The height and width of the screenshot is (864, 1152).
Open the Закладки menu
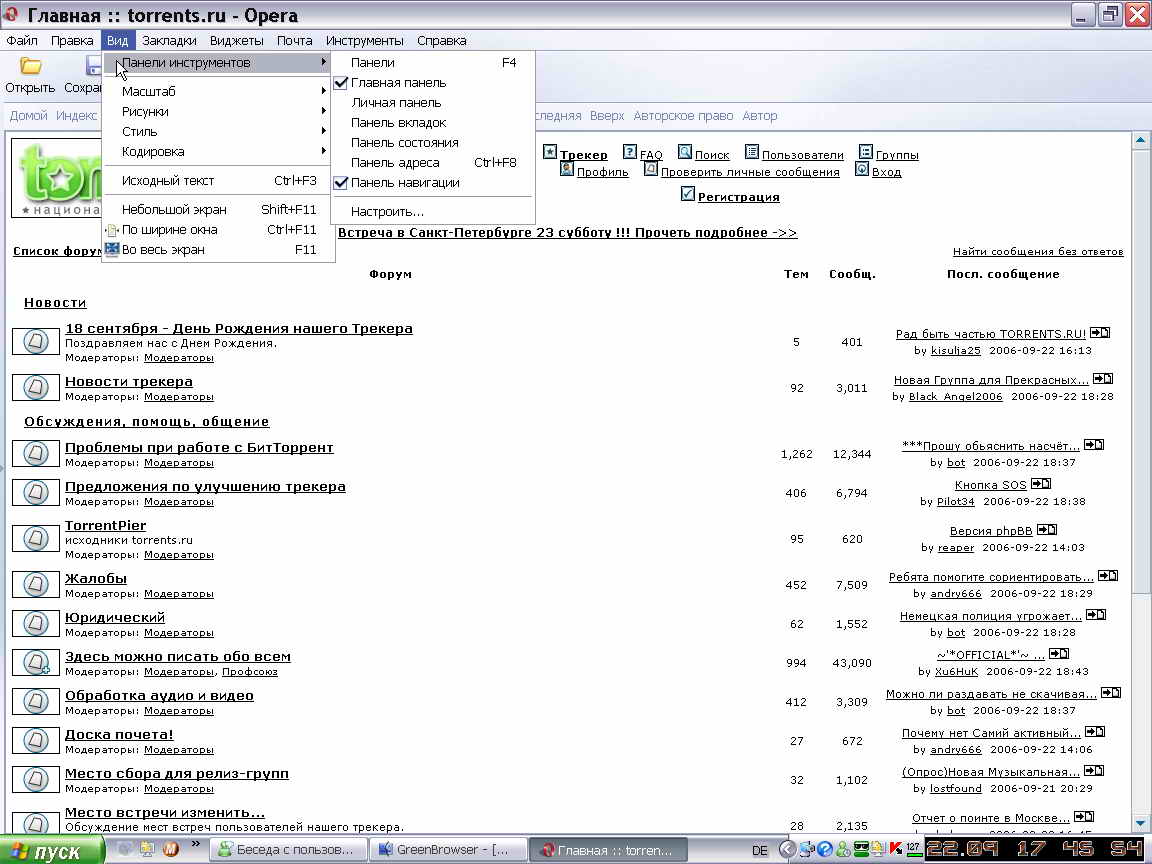coord(169,40)
